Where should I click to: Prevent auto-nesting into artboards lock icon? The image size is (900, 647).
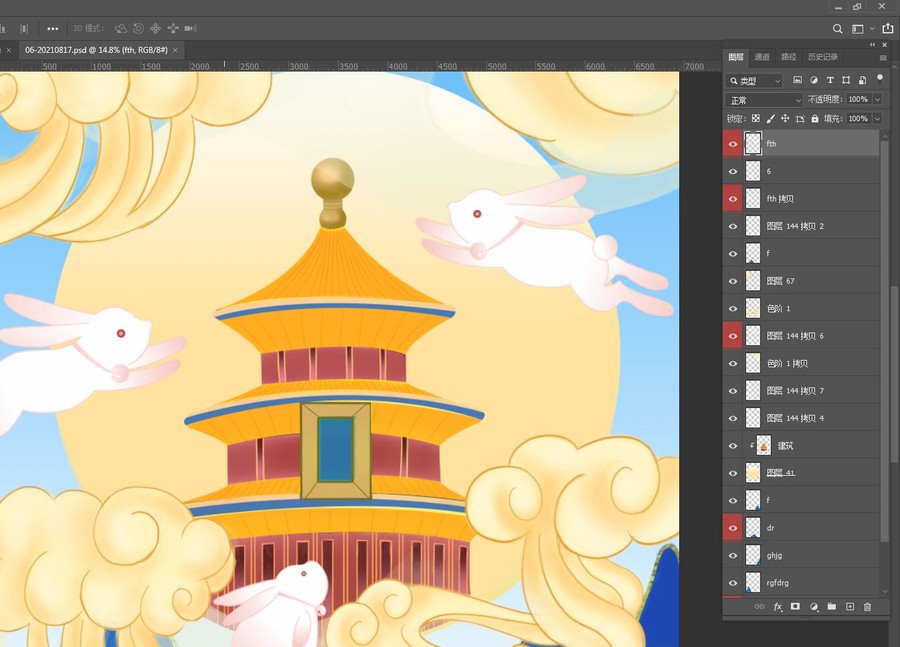click(x=800, y=118)
